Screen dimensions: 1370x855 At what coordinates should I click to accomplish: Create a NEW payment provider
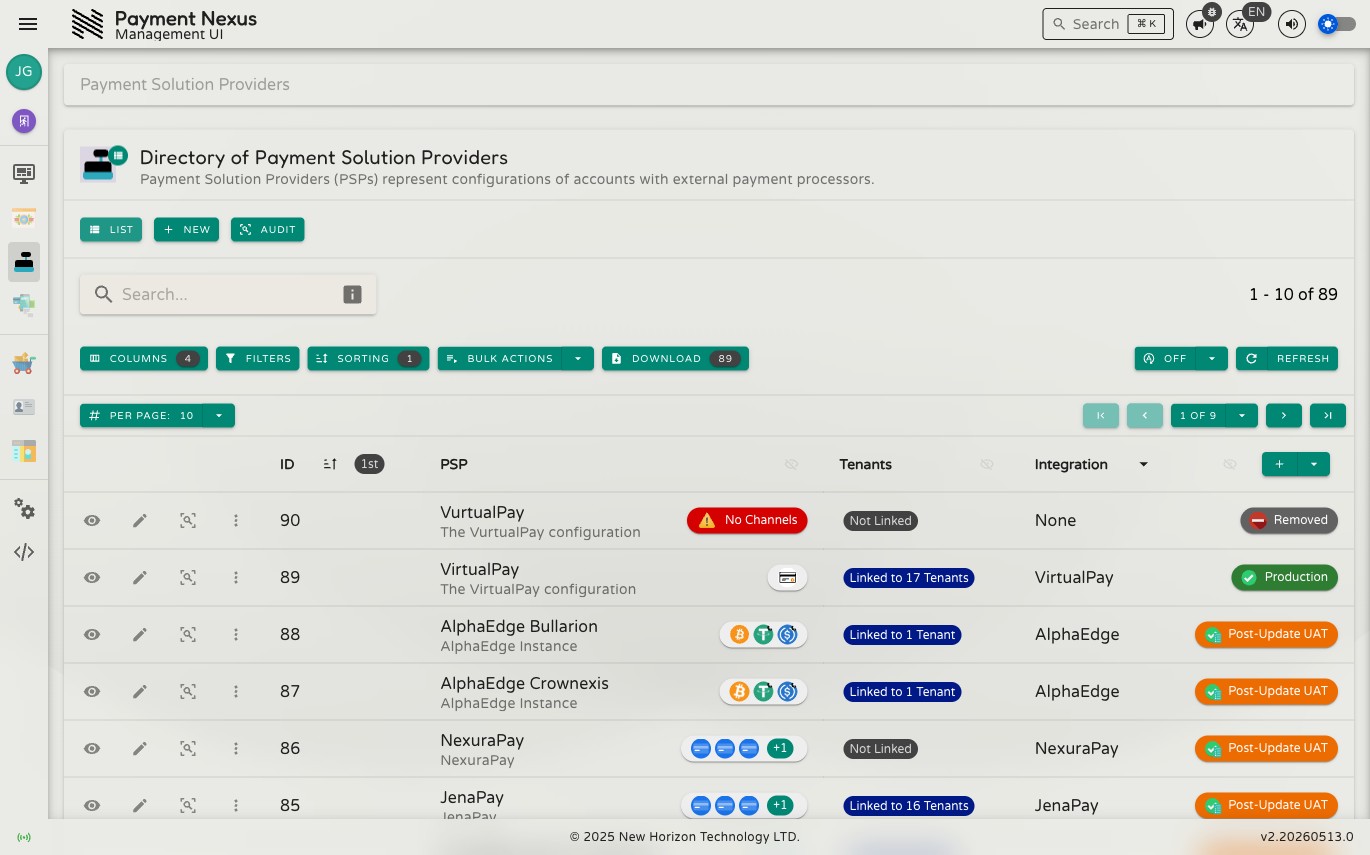(x=186, y=229)
